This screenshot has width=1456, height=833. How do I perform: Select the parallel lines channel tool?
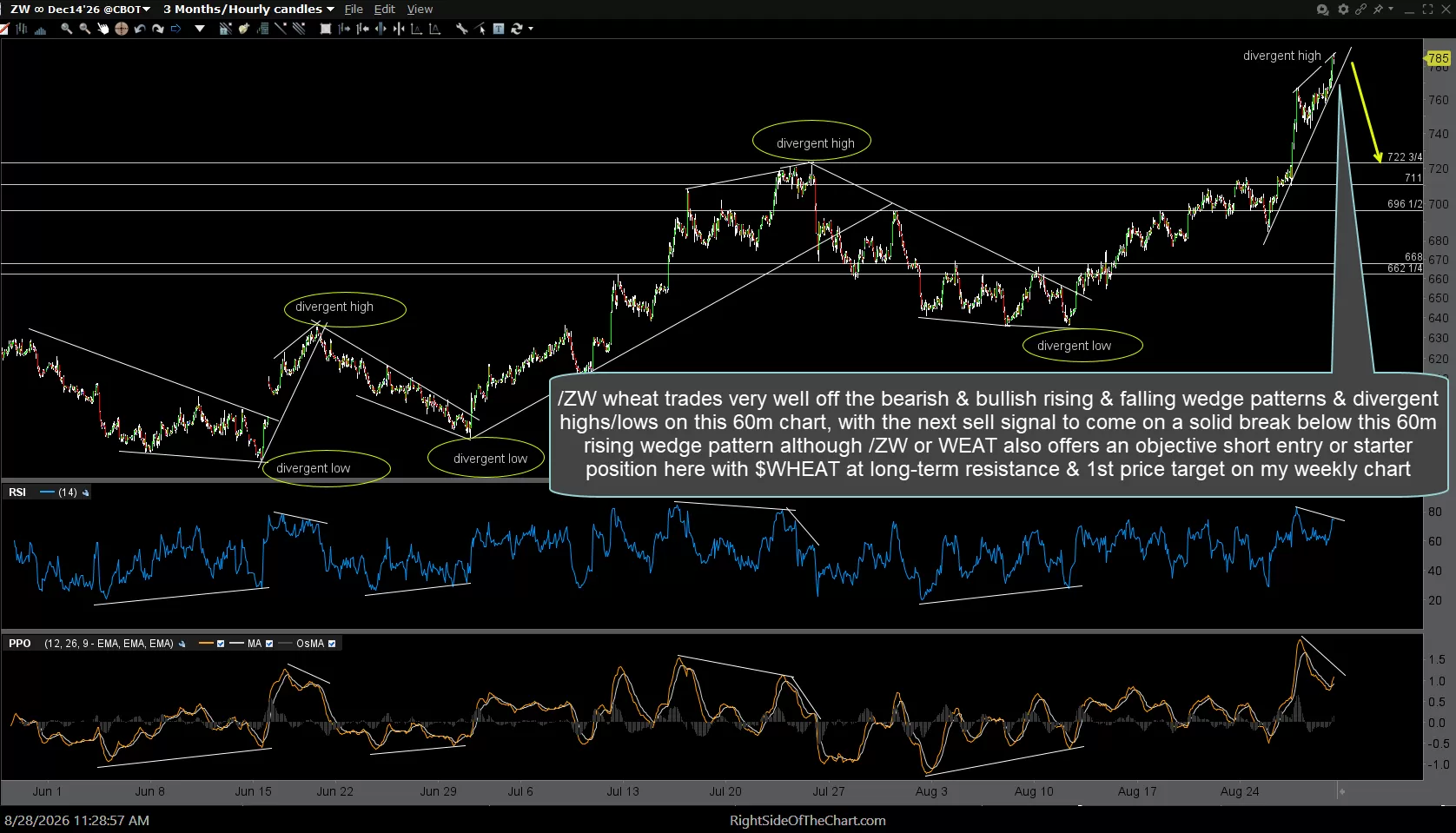coord(299,29)
